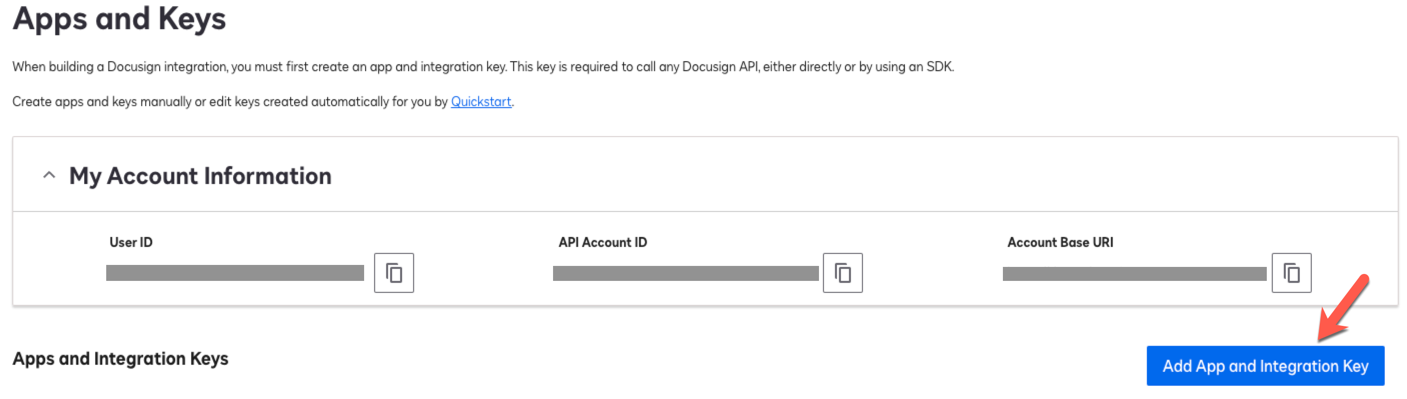1407x399 pixels.
Task: Click Add App and Integration Key
Action: (x=1265, y=366)
